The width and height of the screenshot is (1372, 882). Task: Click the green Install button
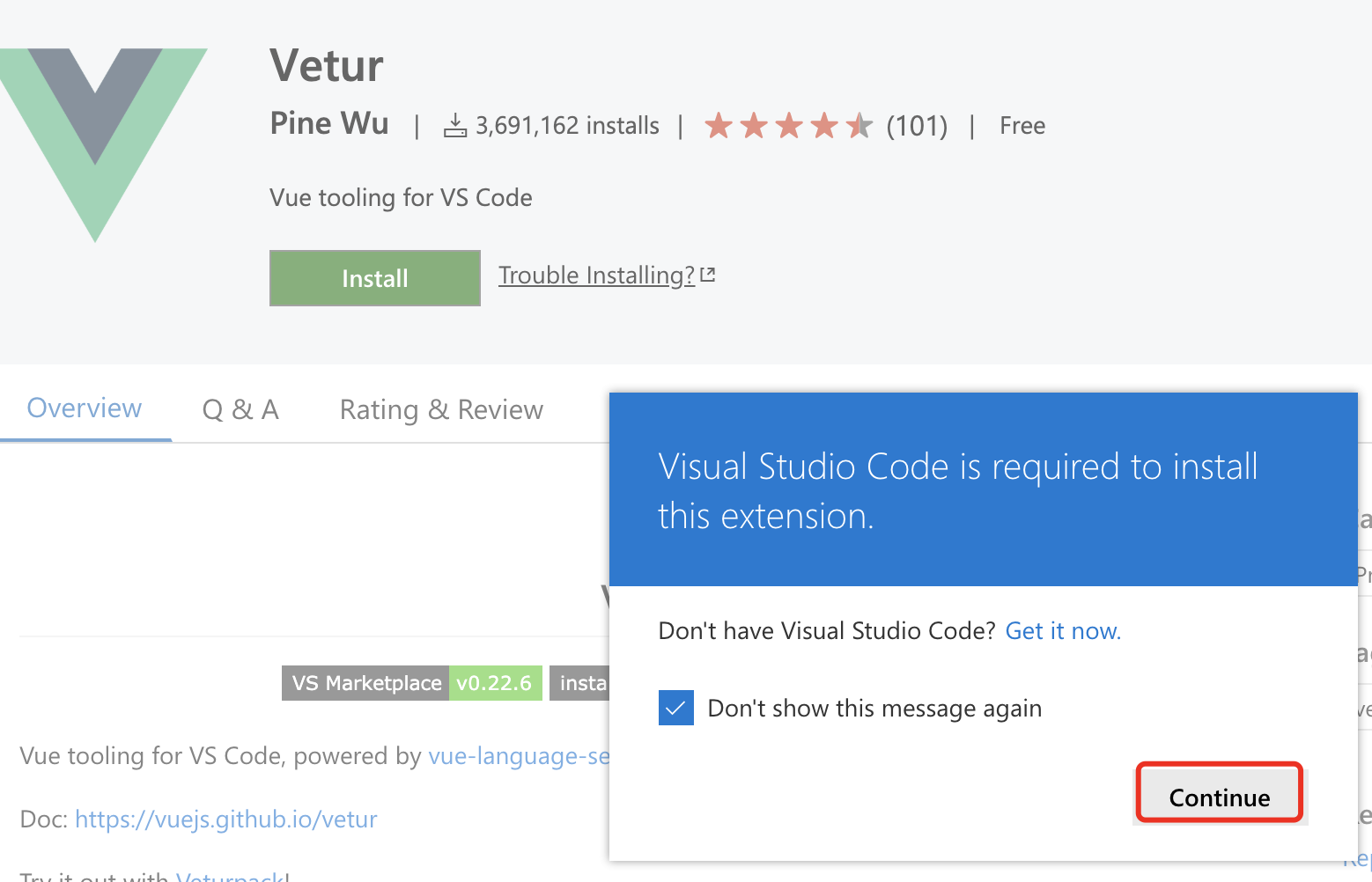(375, 278)
